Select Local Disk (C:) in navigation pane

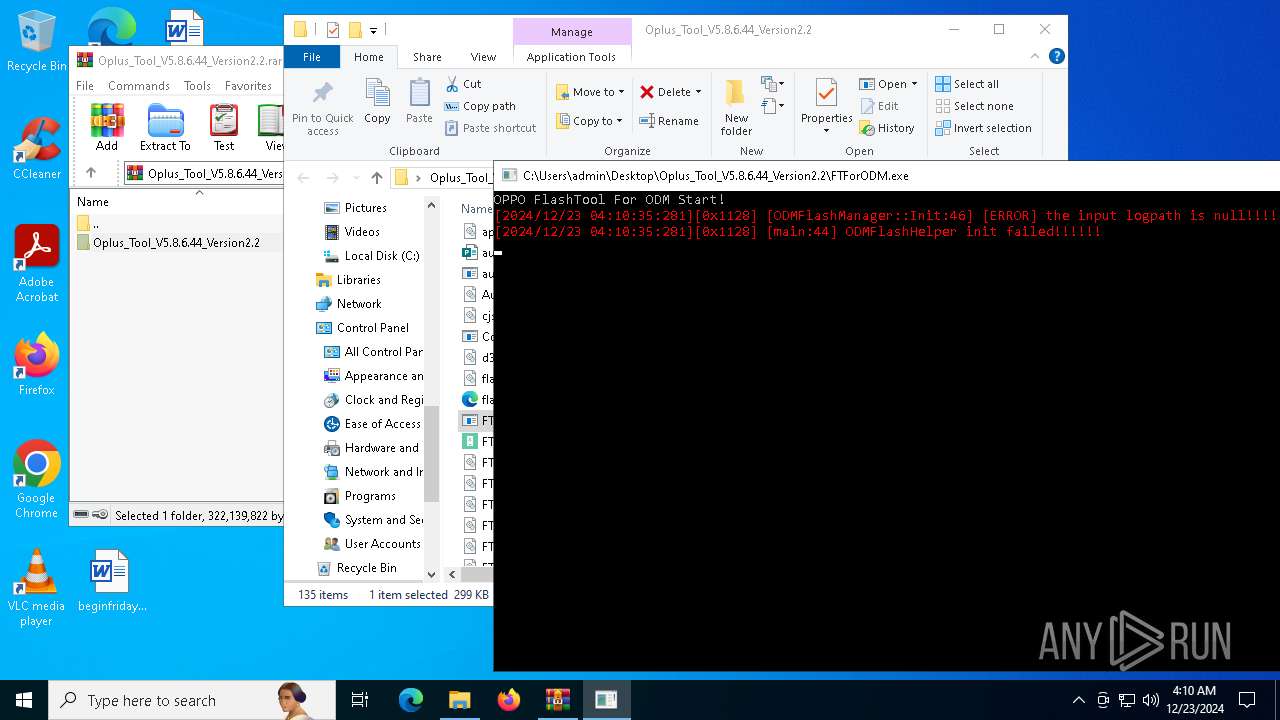[x=381, y=256]
